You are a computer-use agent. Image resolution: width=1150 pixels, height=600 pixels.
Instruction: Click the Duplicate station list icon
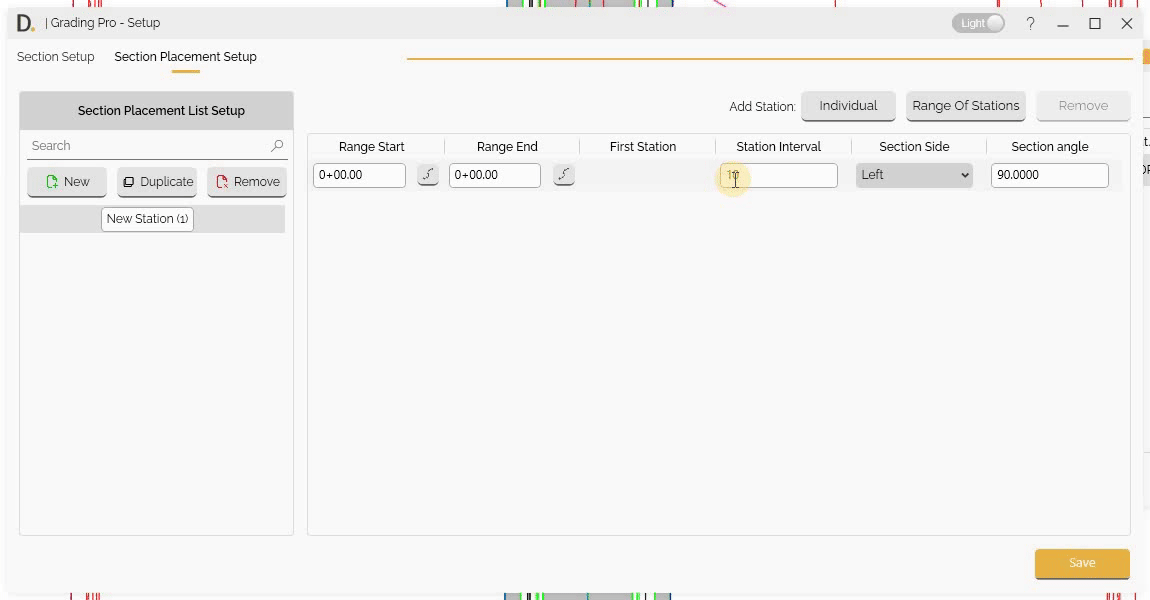pos(130,181)
